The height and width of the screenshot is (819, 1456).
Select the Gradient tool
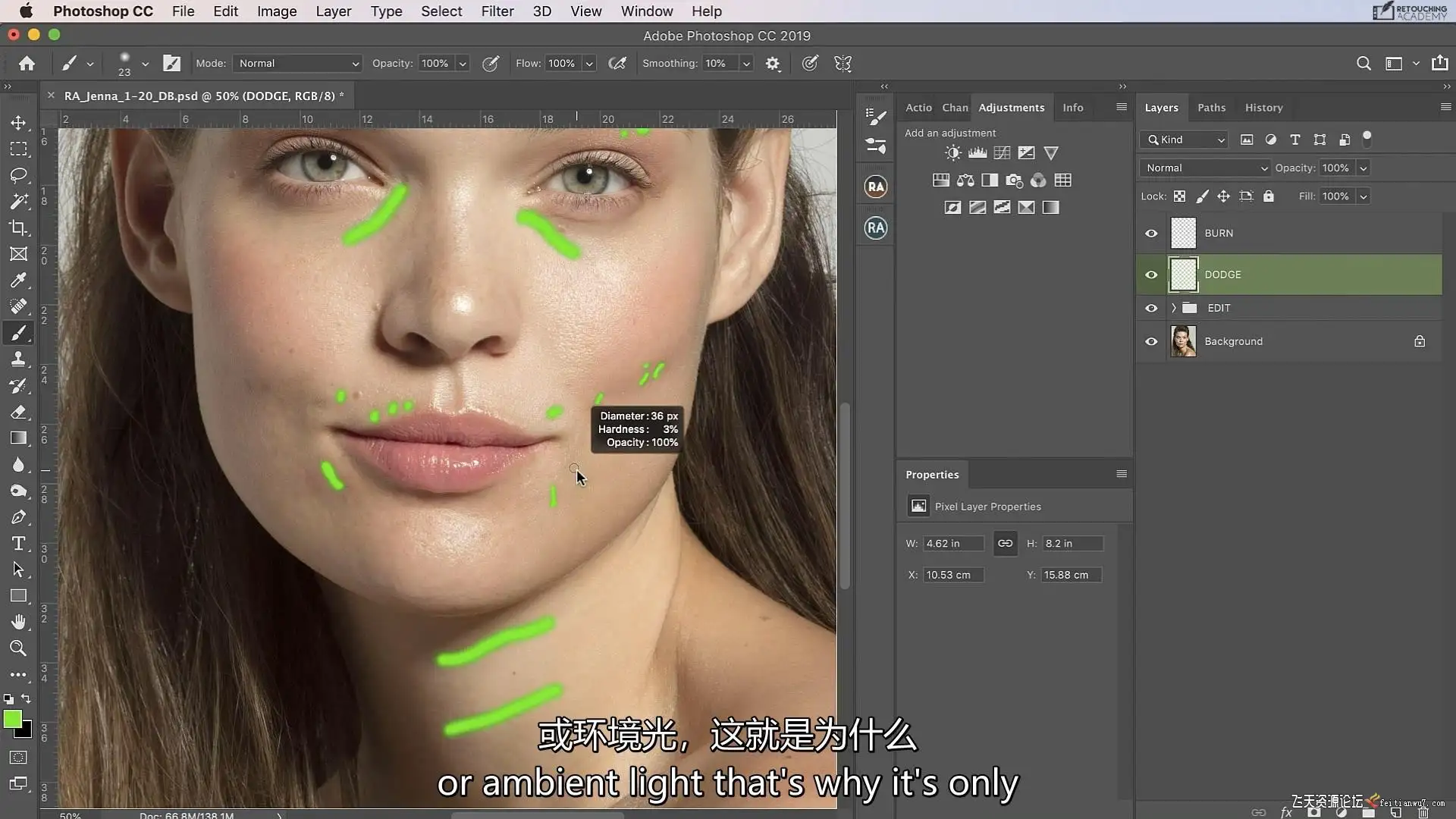click(x=18, y=438)
